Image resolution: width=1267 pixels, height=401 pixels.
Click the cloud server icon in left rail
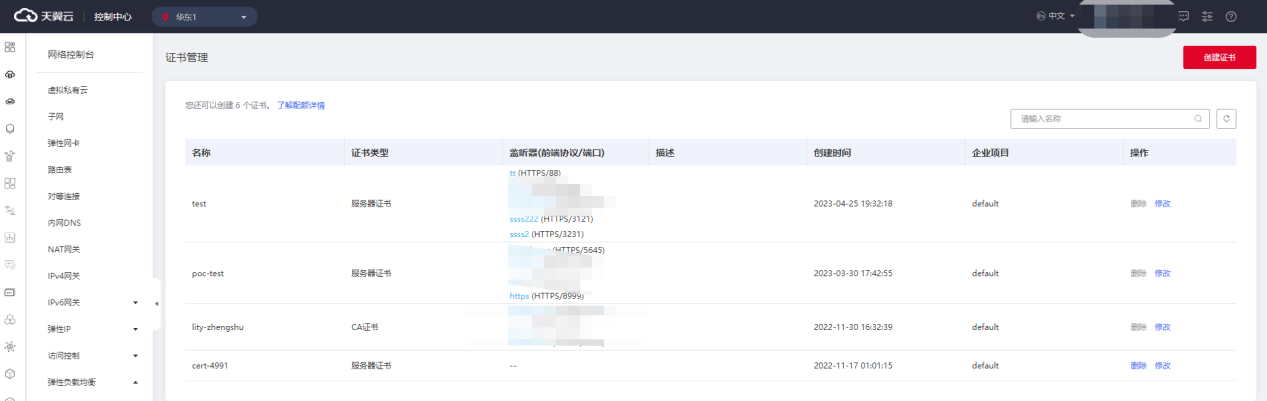coord(10,101)
